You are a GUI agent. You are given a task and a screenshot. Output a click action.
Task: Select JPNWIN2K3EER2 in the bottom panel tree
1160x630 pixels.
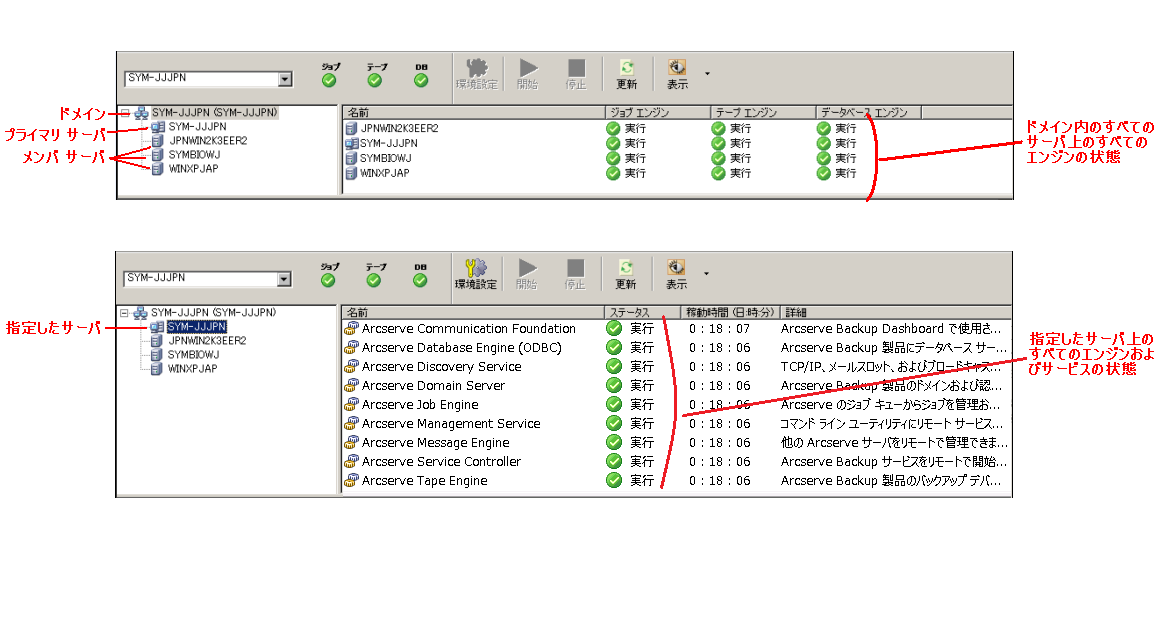pyautogui.click(x=207, y=341)
